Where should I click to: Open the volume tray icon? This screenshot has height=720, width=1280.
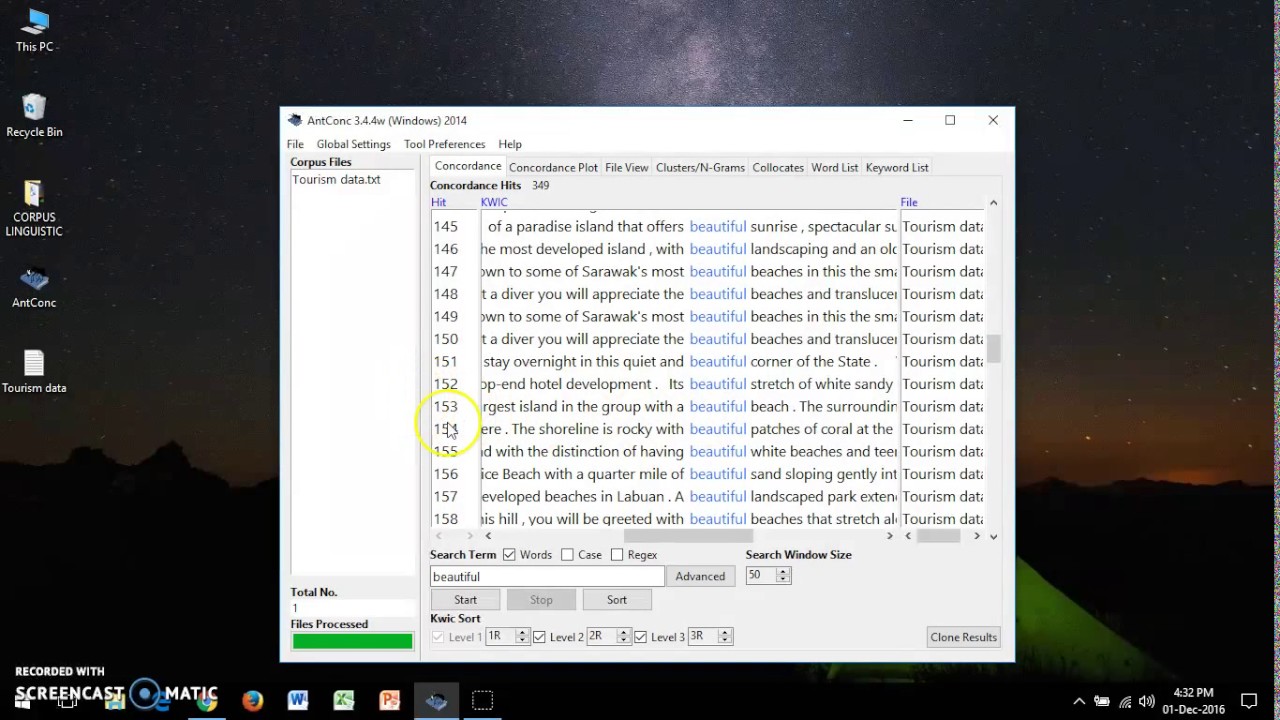(1147, 701)
